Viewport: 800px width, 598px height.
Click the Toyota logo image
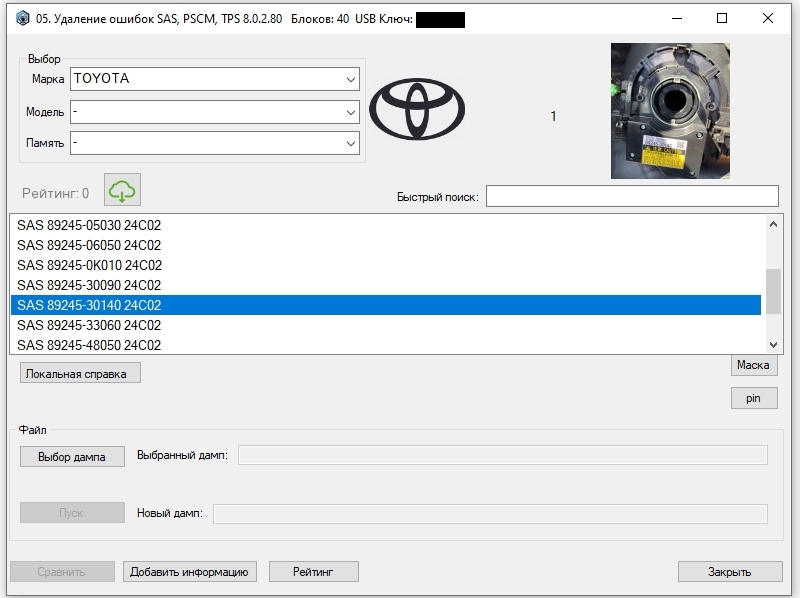click(x=417, y=109)
